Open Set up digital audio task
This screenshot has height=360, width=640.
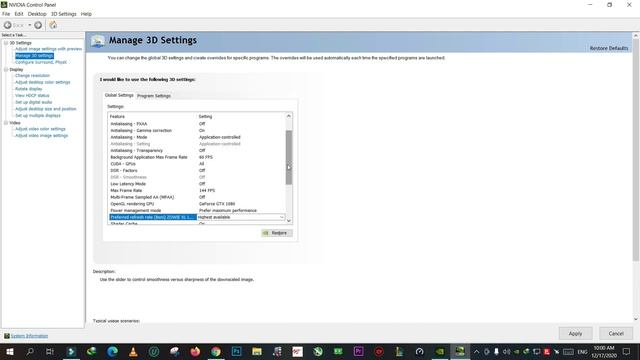coord(33,102)
